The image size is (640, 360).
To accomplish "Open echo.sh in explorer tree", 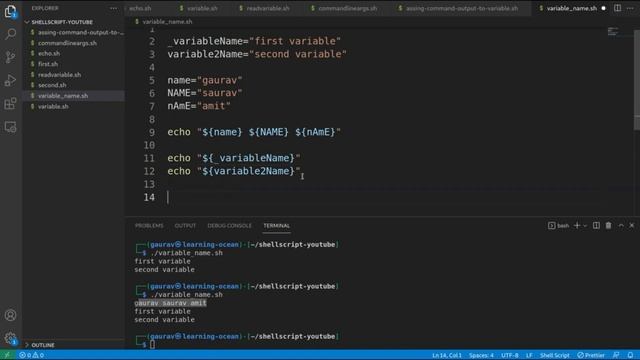I will coord(74,53).
